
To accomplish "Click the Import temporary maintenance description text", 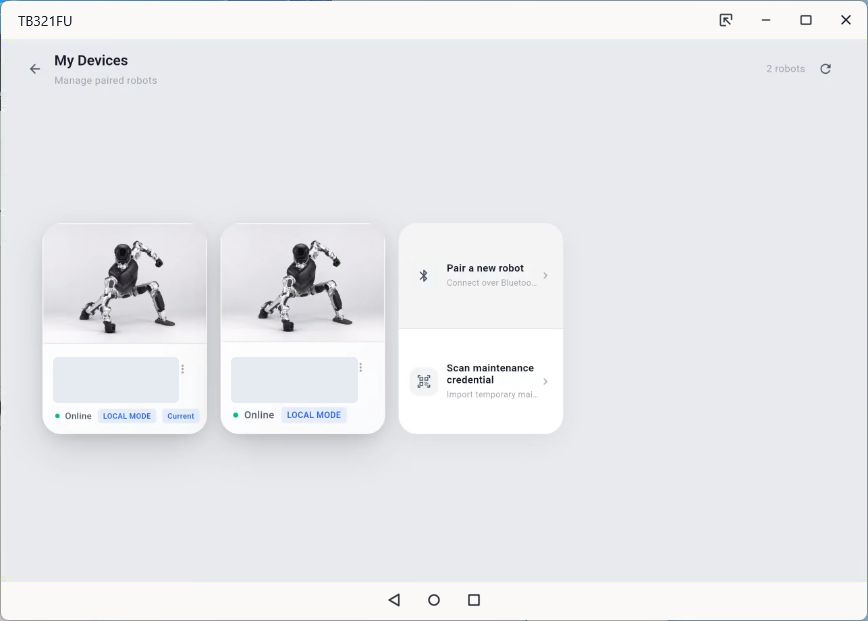I will pyautogui.click(x=492, y=394).
